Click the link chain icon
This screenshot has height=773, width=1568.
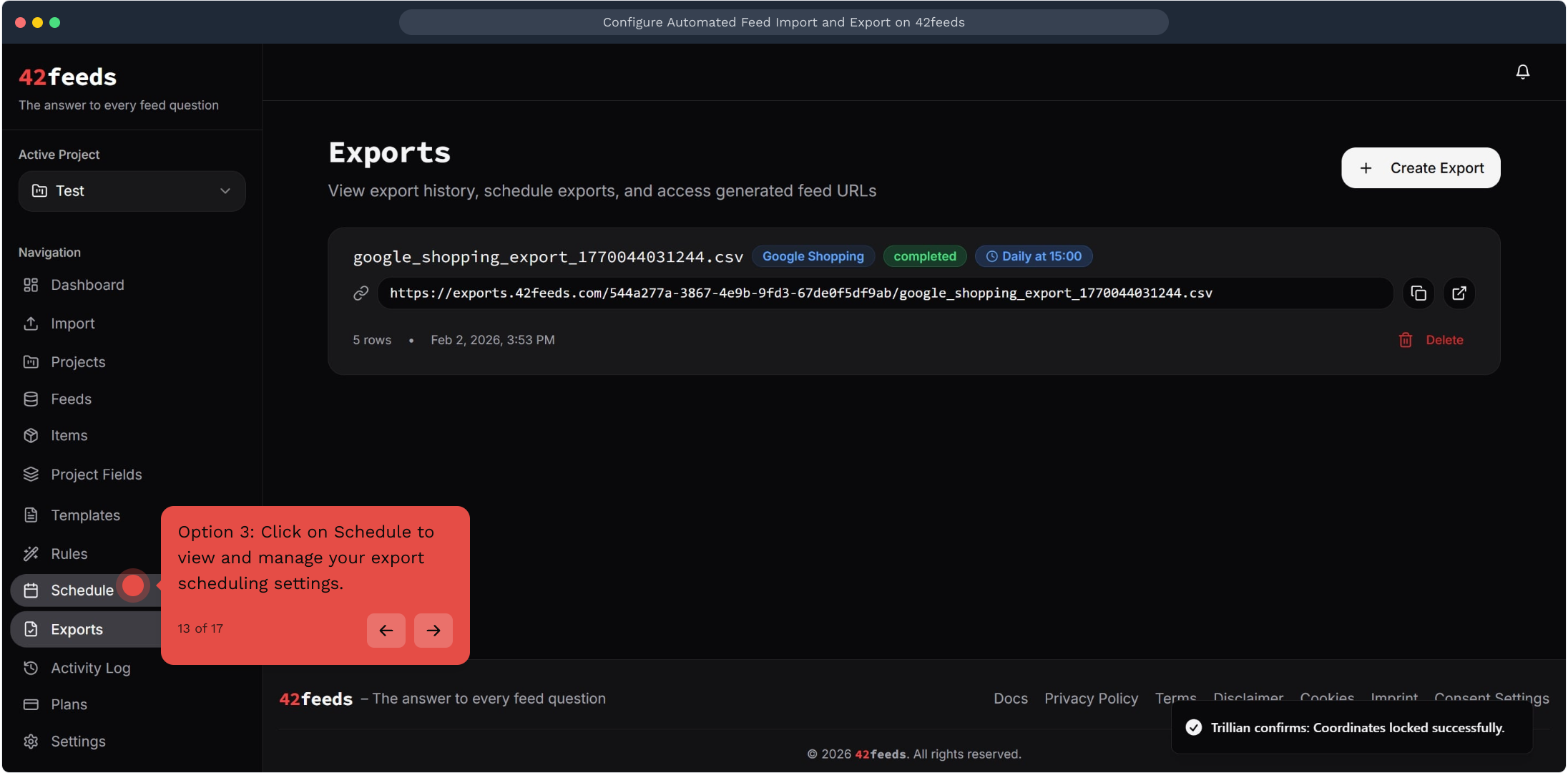point(361,293)
